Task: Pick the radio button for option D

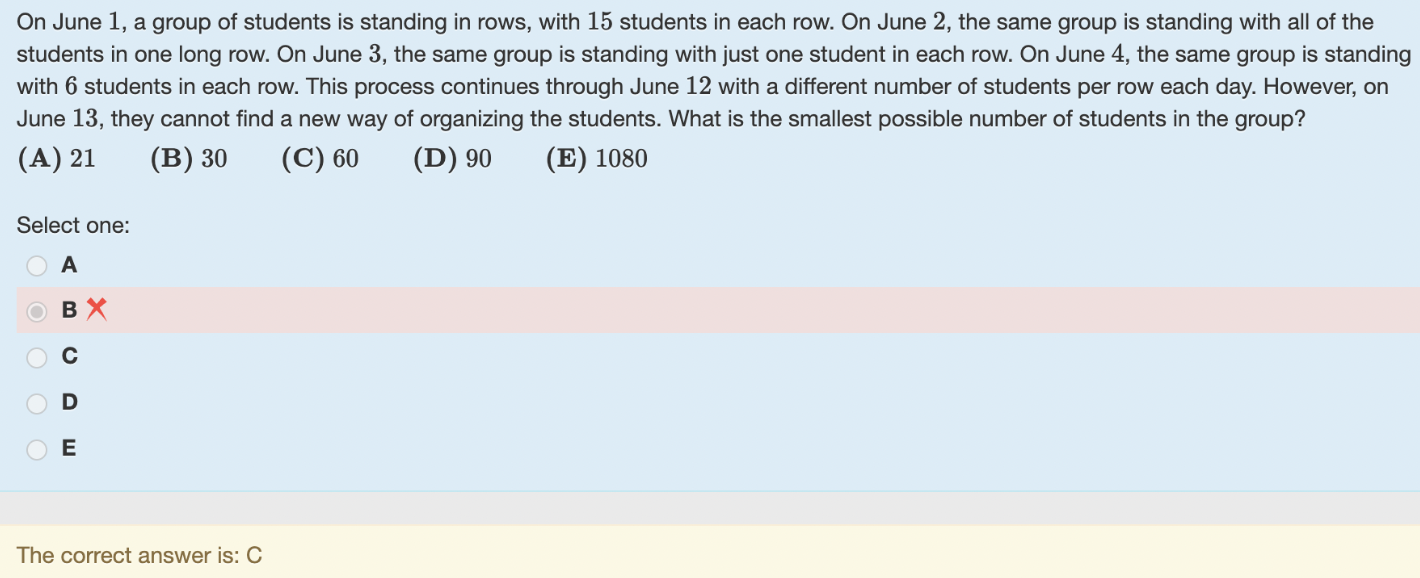Action: (37, 403)
